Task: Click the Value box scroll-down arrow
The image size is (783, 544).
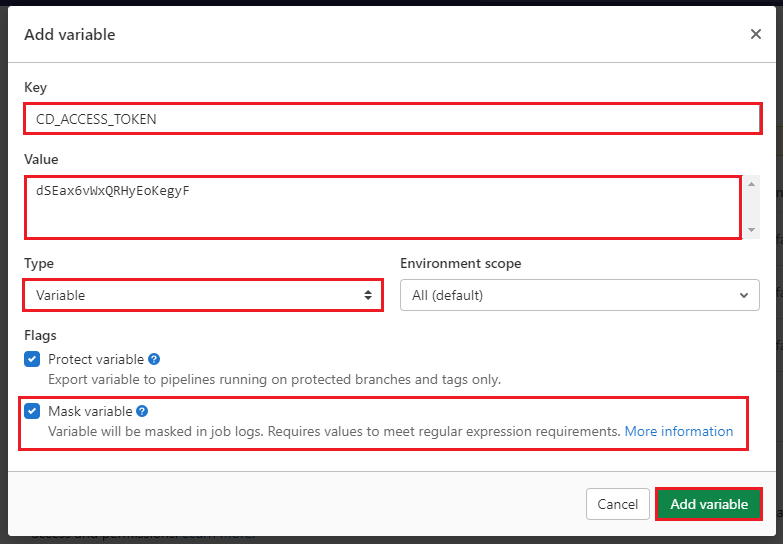Action: 752,230
